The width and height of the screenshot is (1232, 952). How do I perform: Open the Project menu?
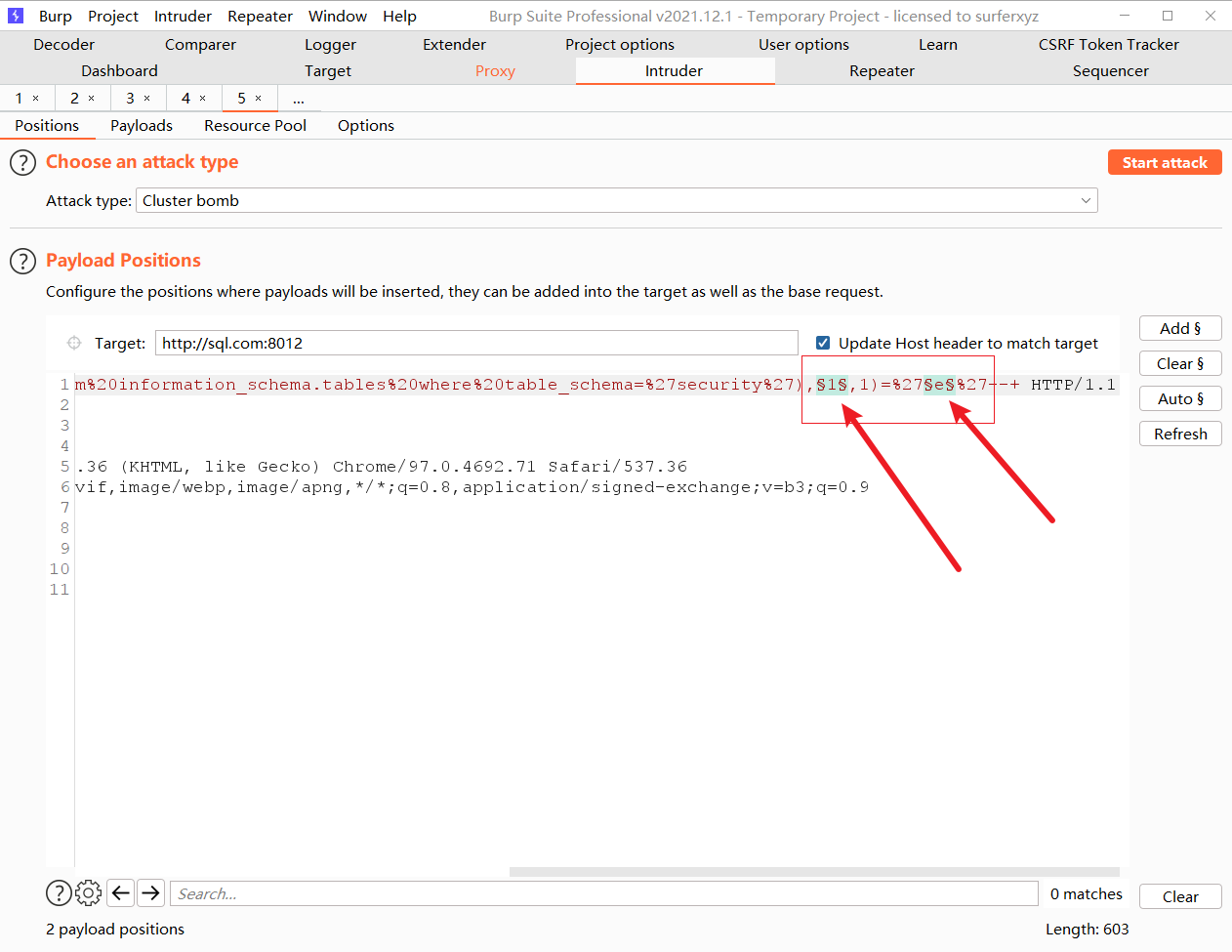click(113, 17)
